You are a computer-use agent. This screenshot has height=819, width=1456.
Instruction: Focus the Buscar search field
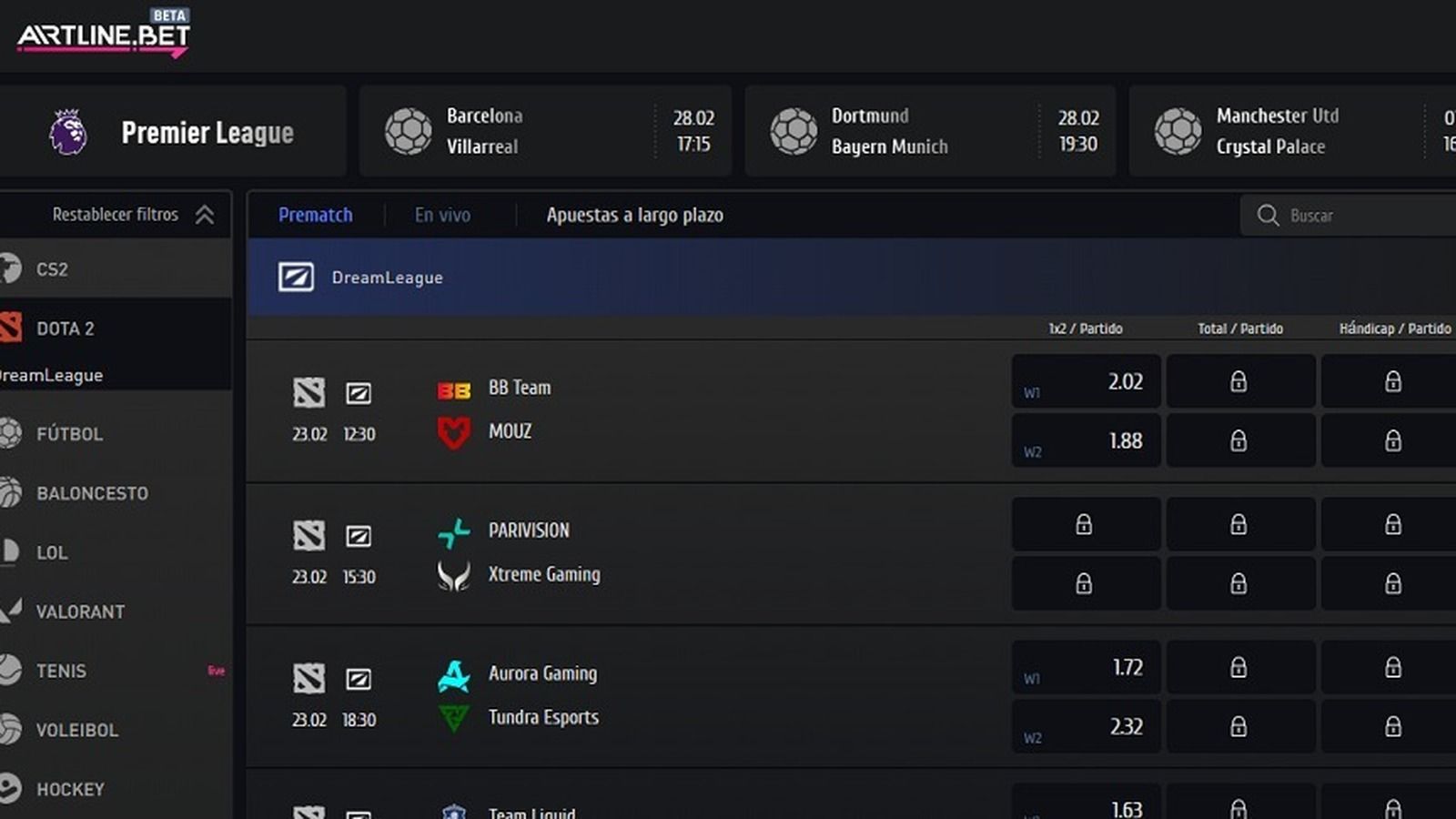(1349, 215)
